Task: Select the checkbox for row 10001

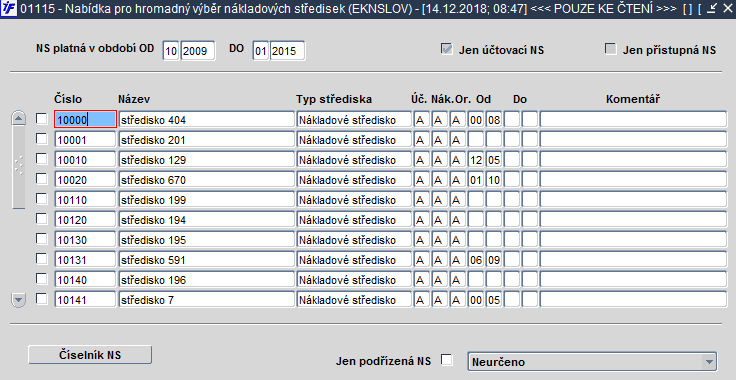Action: pyautogui.click(x=42, y=139)
